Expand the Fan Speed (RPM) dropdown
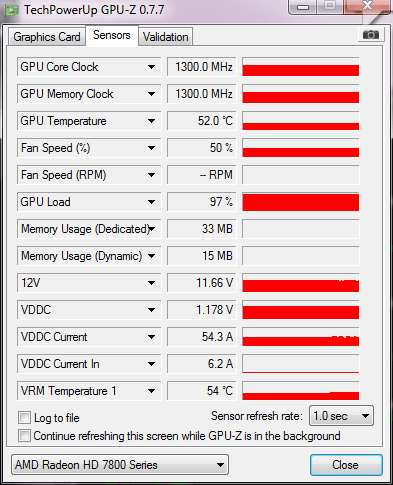The image size is (393, 485). 152,175
